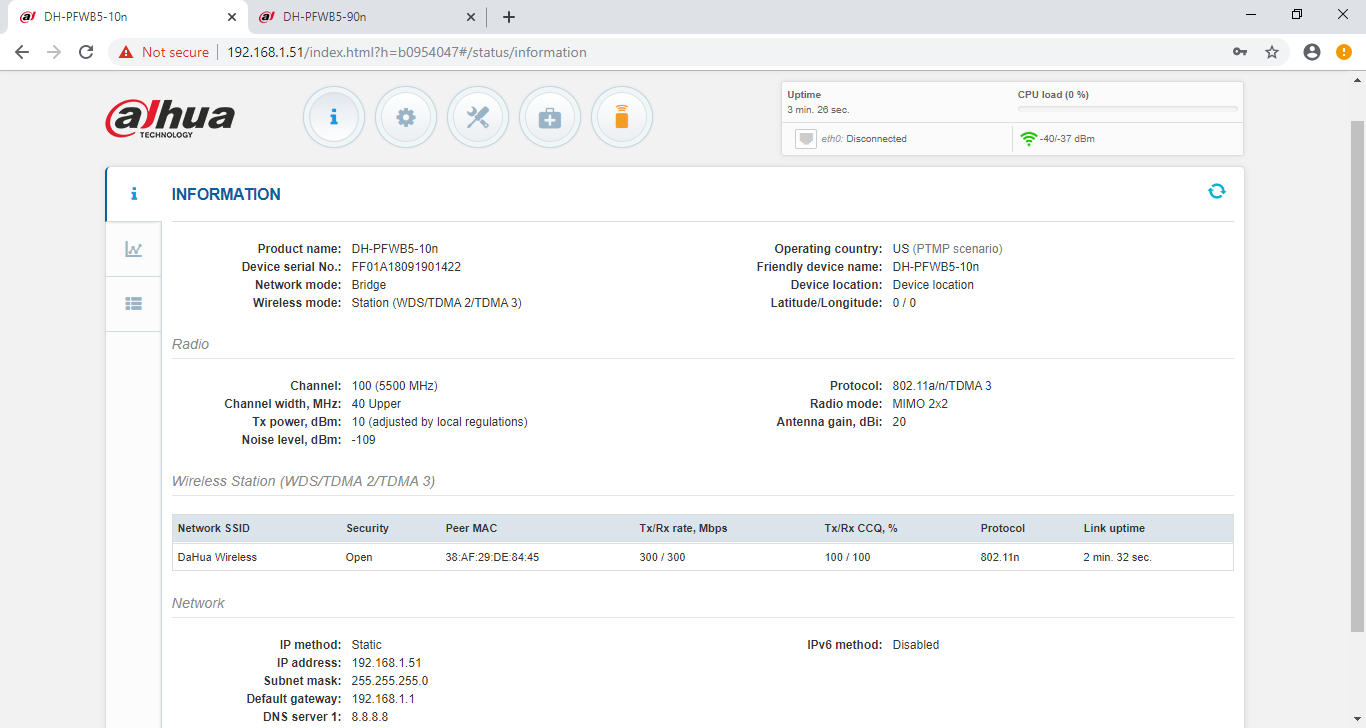
Task: Bookmark this page with the star icon
Action: coord(1272,52)
